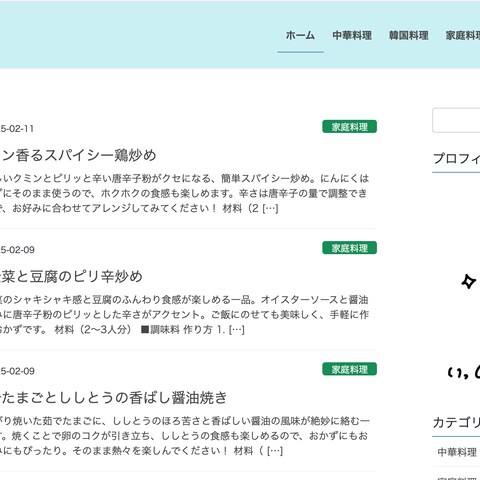480x480 pixels.
Task: Open the たまごとししとうの香ばし醤油焼き post title
Action: 113,398
